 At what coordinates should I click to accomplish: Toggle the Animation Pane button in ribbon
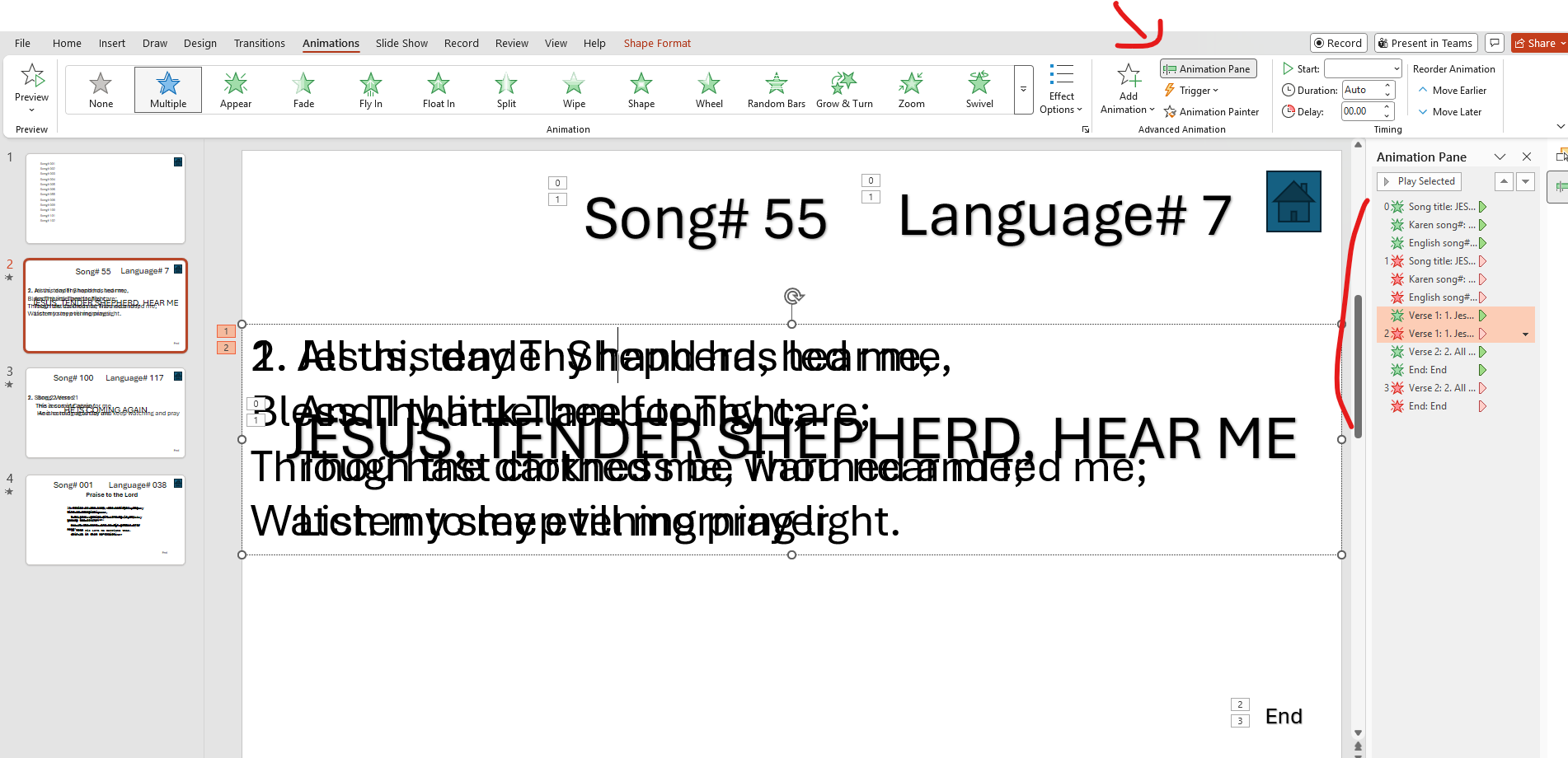[1208, 69]
